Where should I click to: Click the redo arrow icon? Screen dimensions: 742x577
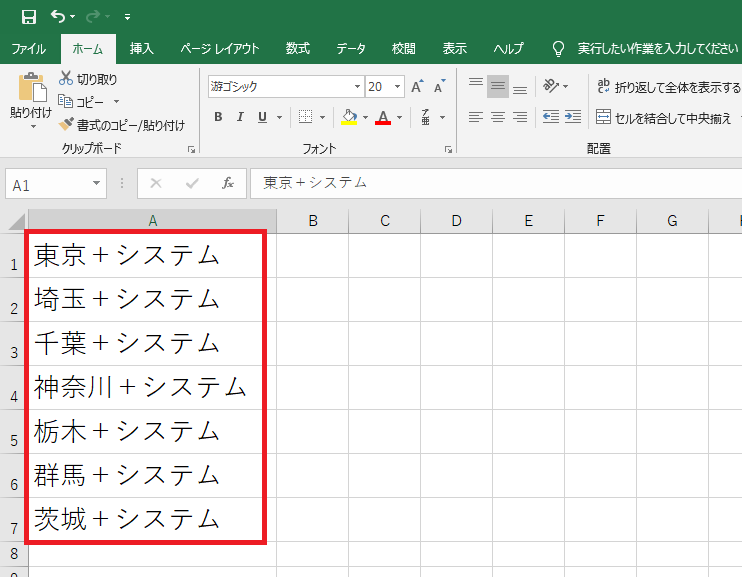point(93,17)
